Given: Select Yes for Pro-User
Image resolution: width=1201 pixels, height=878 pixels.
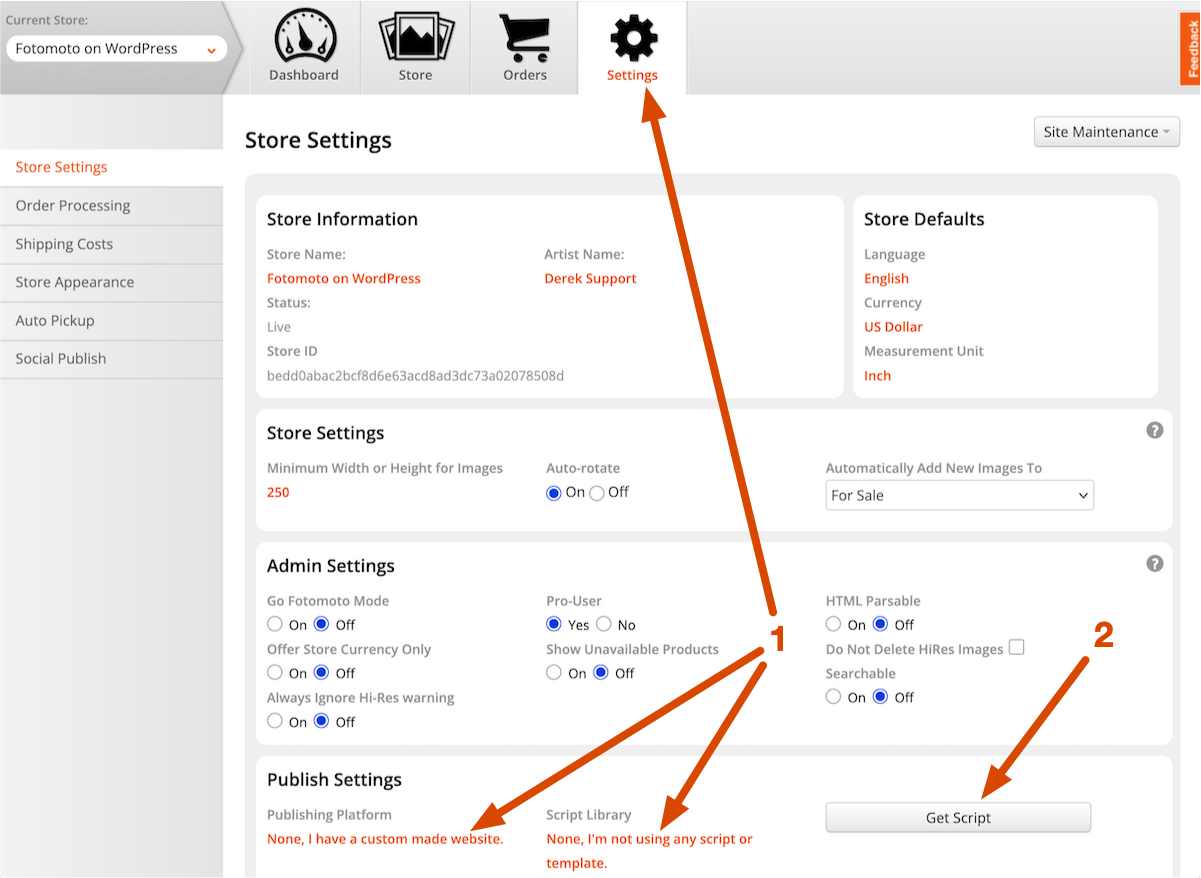Looking at the screenshot, I should 554,624.
